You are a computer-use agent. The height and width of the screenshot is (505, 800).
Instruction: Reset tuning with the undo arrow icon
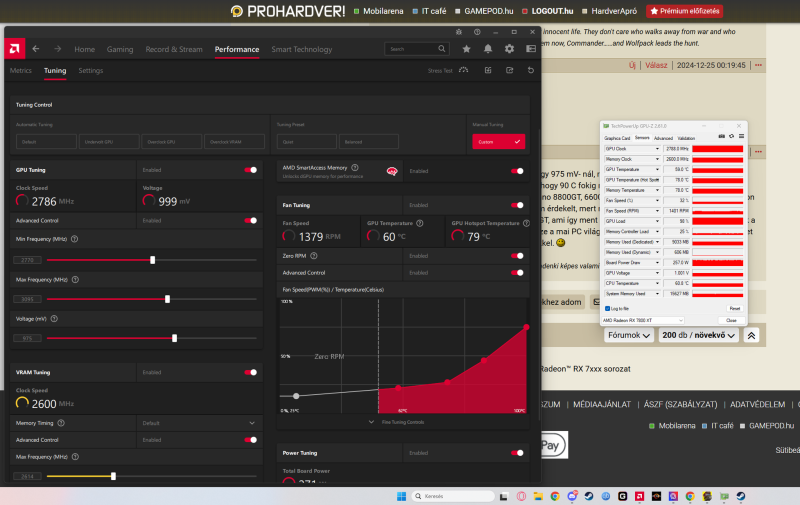(531, 70)
